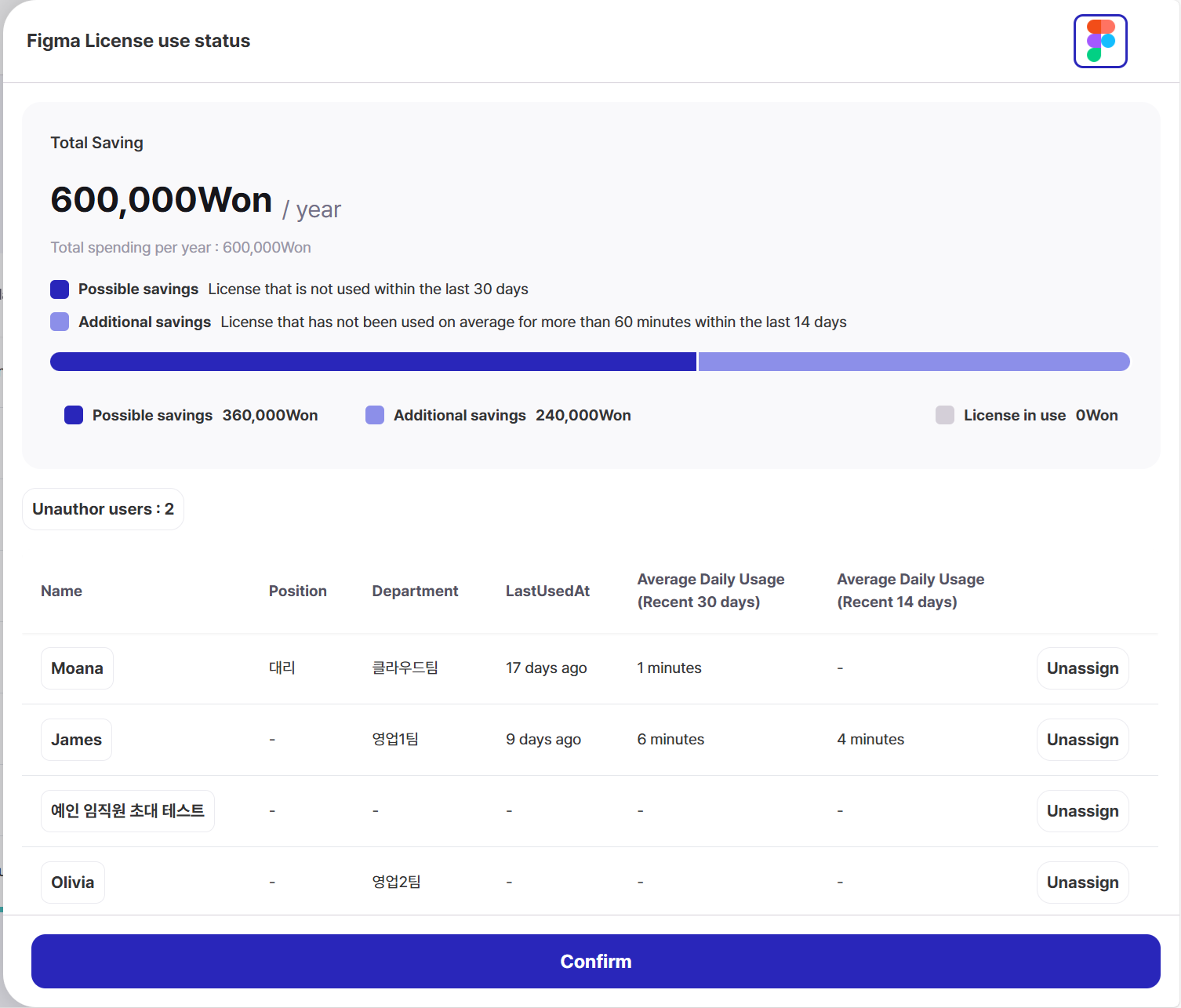Select the Olivia name tag
Screen dimensions: 1181x1008
72,882
